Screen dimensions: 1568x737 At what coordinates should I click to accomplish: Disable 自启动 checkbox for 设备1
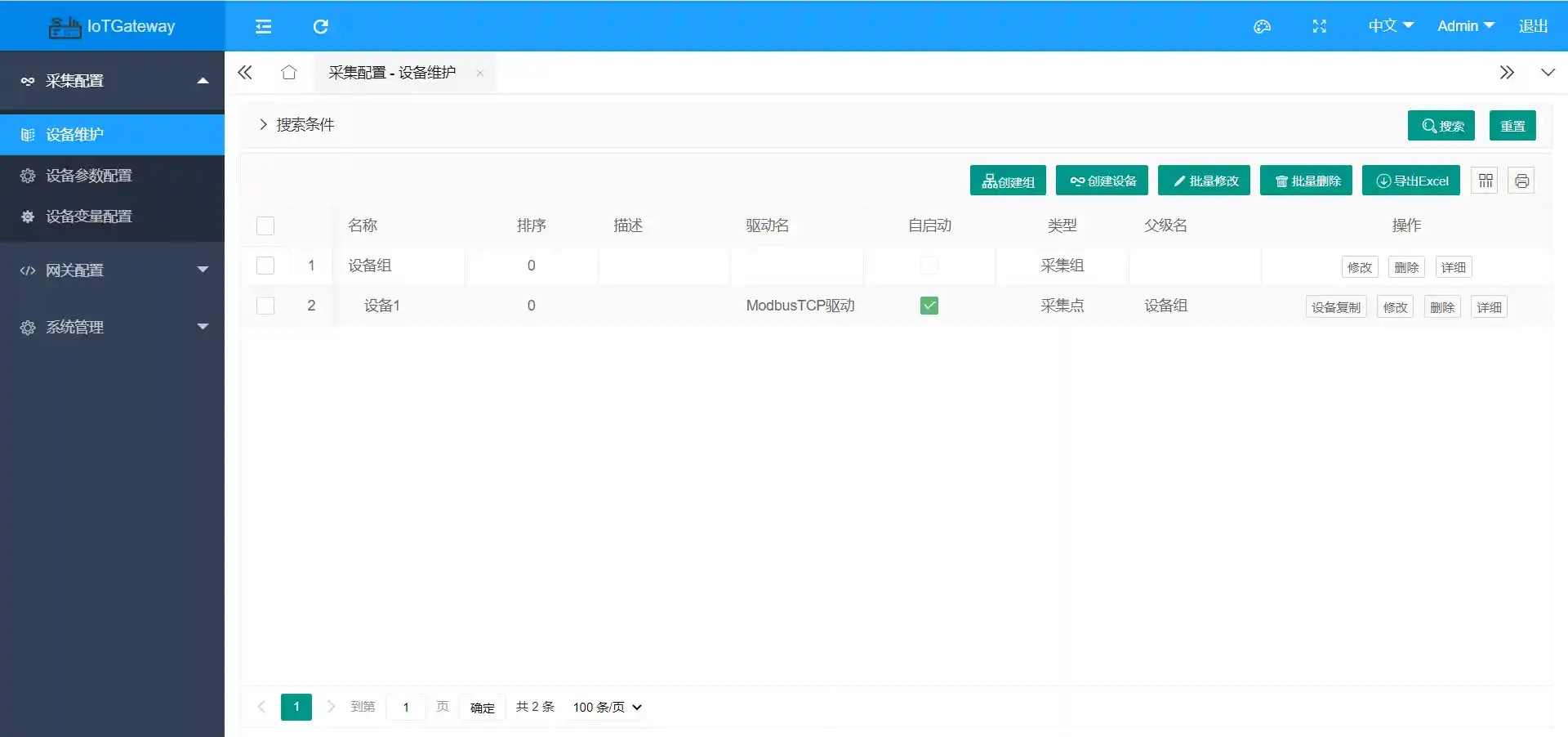point(929,306)
